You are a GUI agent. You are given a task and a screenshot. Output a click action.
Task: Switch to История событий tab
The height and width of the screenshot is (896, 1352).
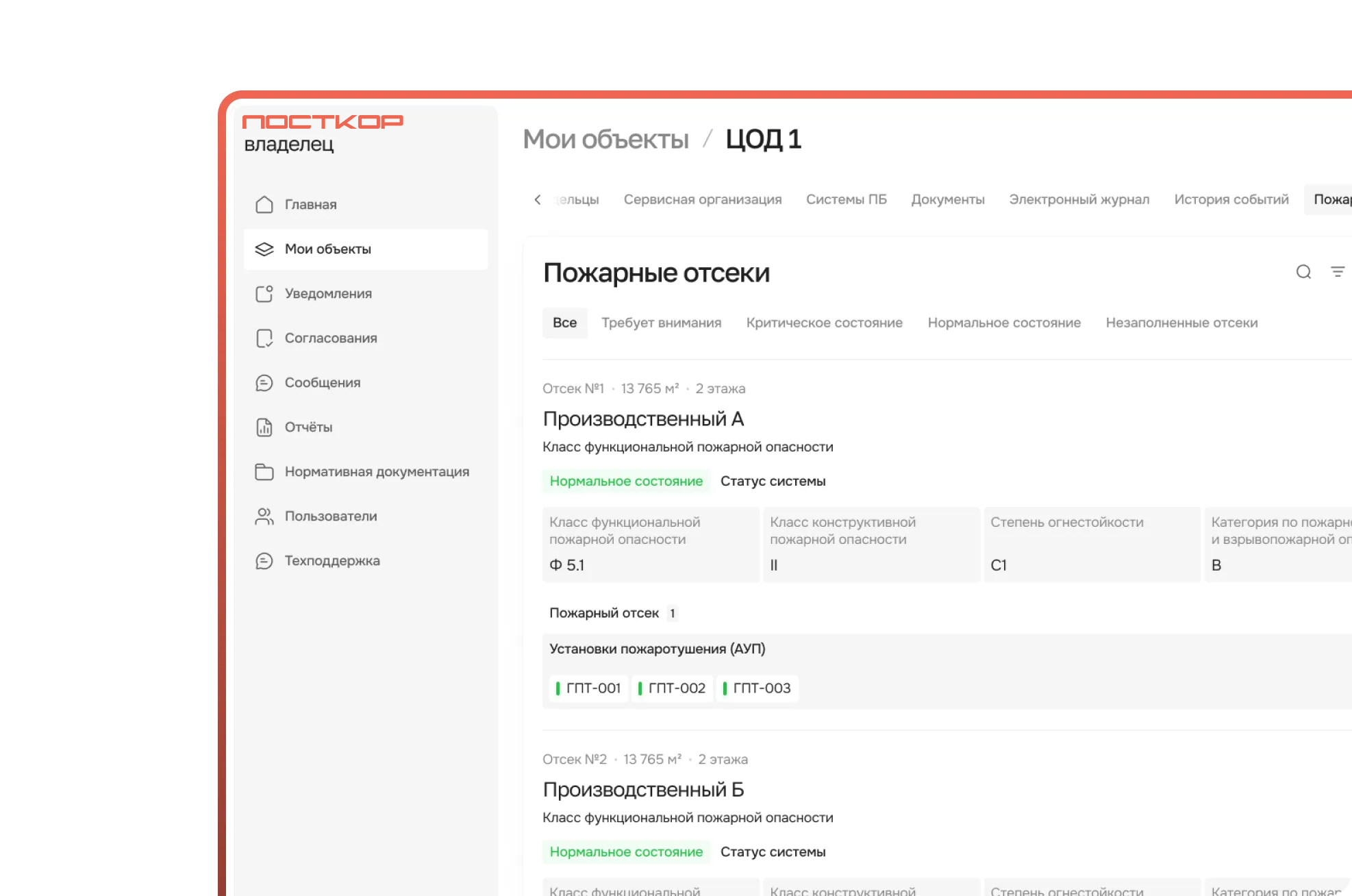tap(1231, 199)
